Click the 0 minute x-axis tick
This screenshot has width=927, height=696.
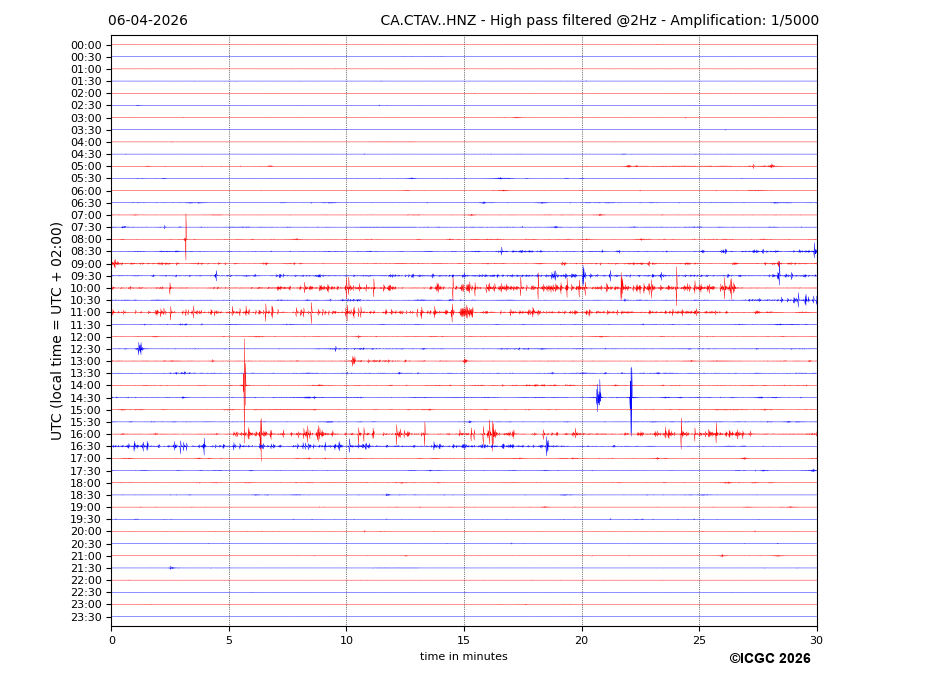click(x=112, y=640)
